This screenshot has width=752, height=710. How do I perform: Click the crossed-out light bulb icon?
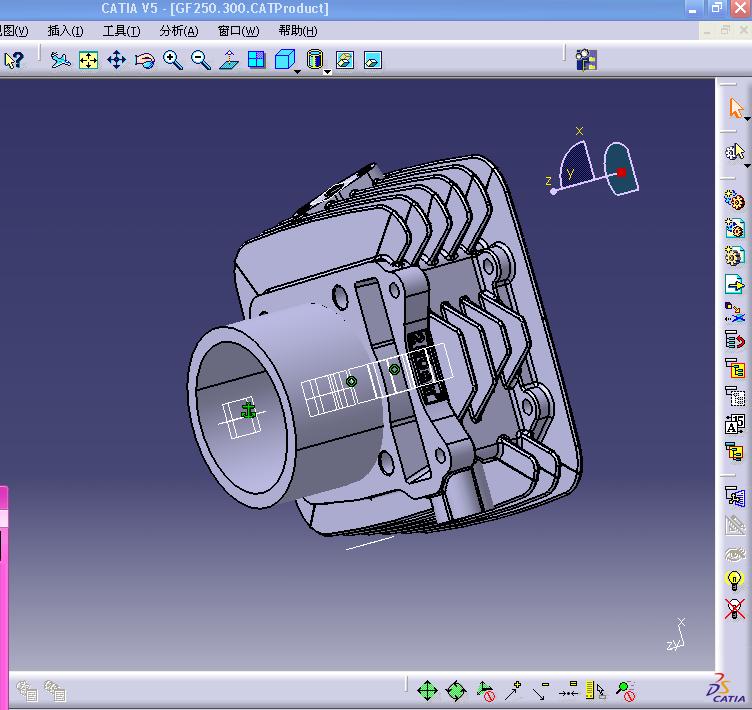[x=734, y=609]
